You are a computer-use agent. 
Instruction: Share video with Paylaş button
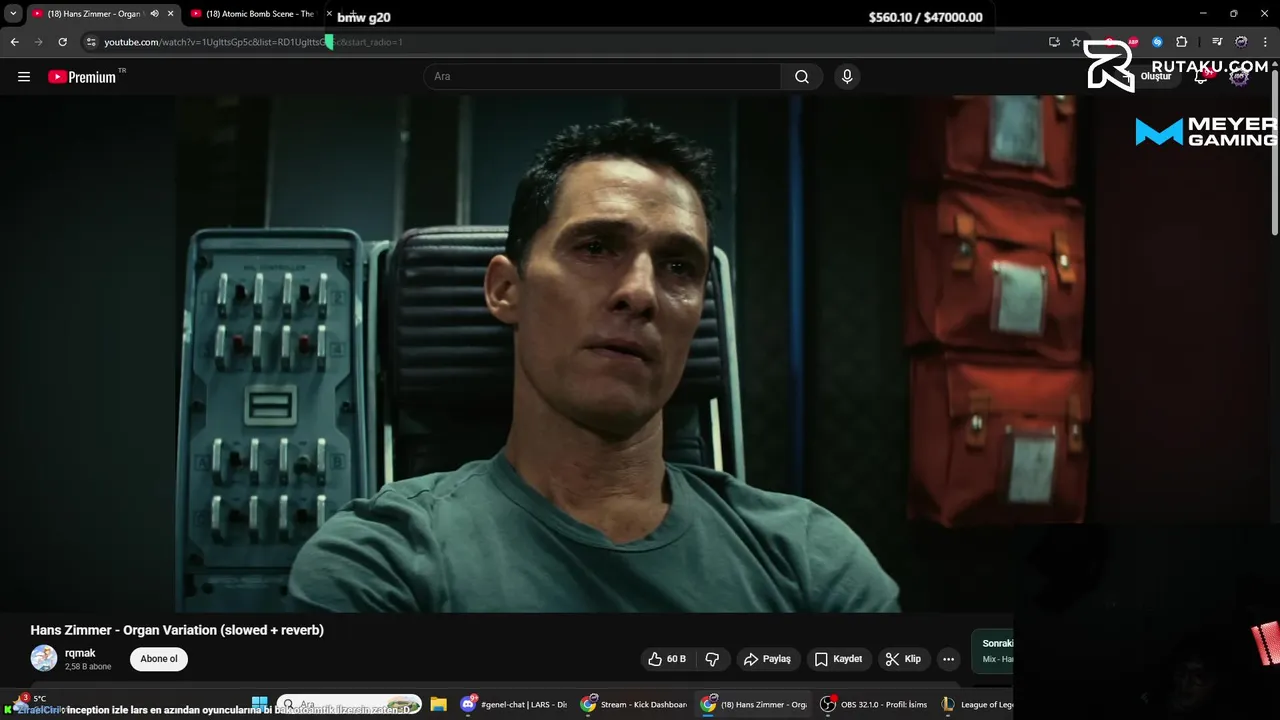click(767, 659)
